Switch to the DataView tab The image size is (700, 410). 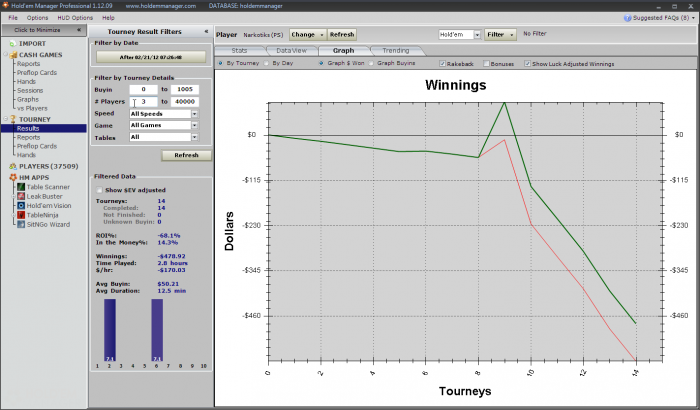(292, 50)
